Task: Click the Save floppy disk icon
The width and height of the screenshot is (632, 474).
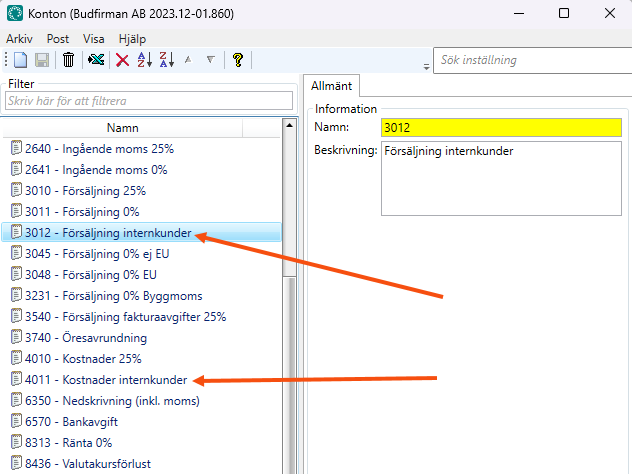Action: pos(42,60)
